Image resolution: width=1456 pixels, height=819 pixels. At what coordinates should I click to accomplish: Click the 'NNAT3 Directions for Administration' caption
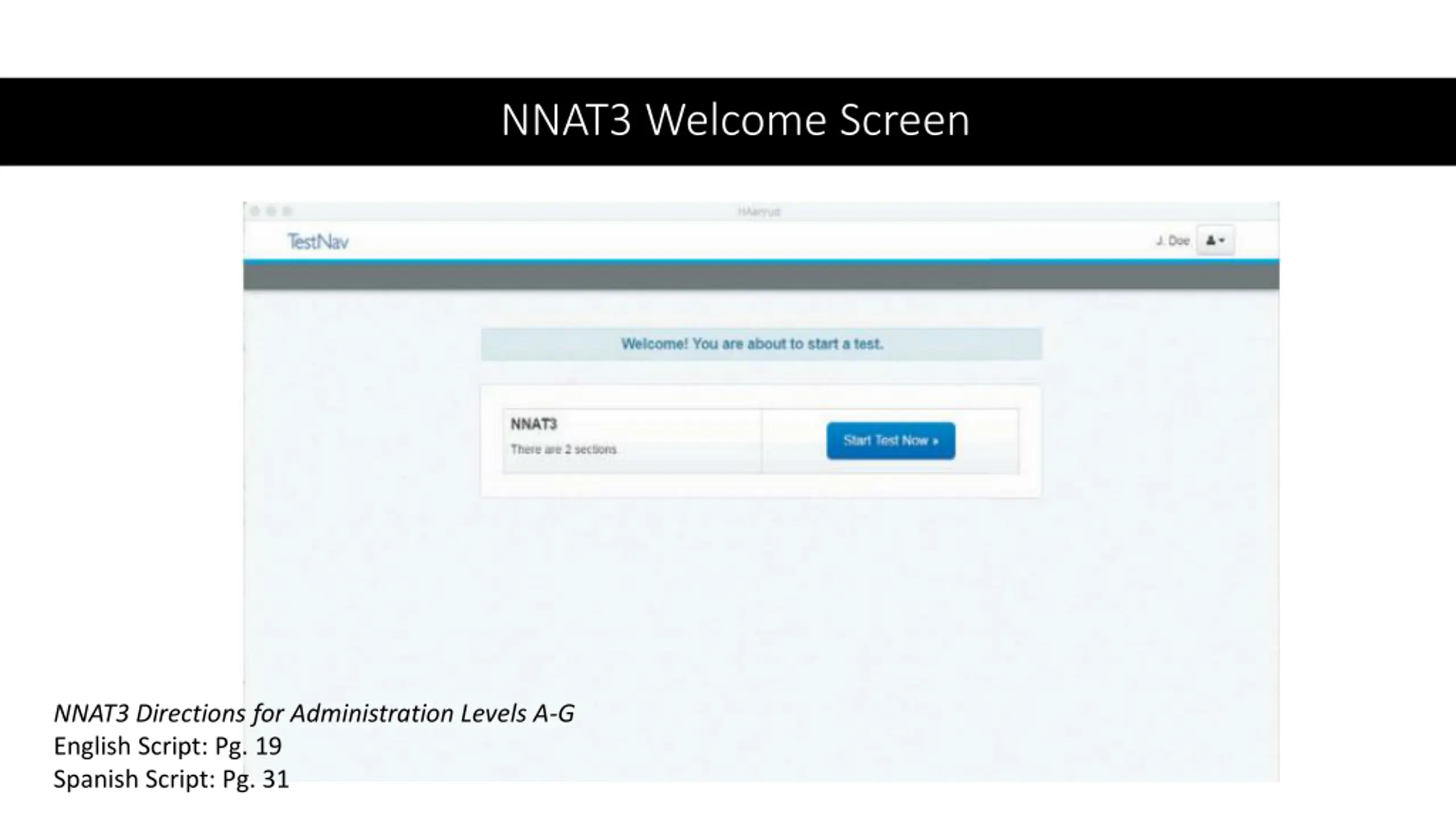tap(314, 713)
